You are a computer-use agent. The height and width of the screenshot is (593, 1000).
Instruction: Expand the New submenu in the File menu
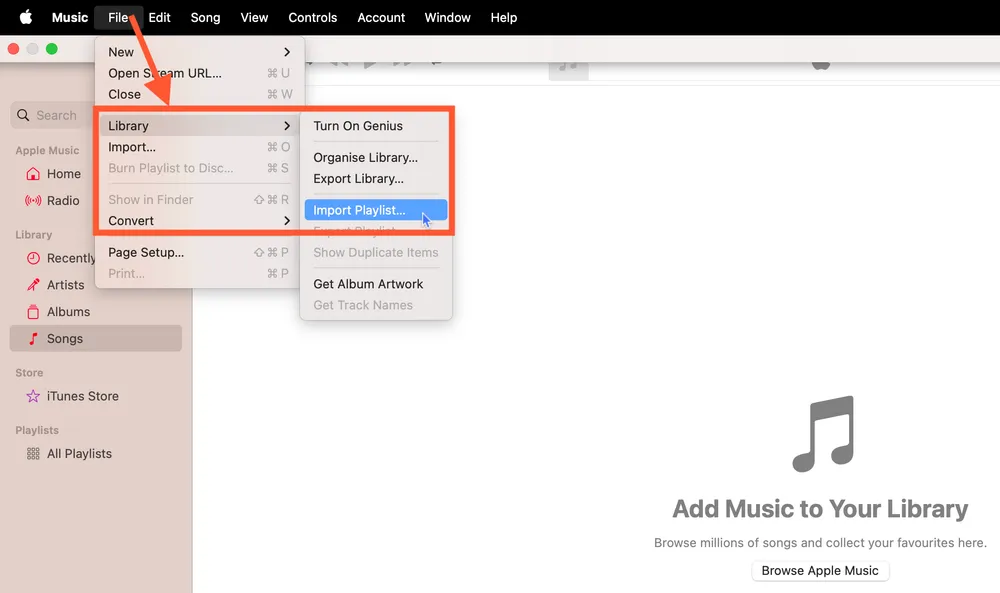pyautogui.click(x=120, y=51)
